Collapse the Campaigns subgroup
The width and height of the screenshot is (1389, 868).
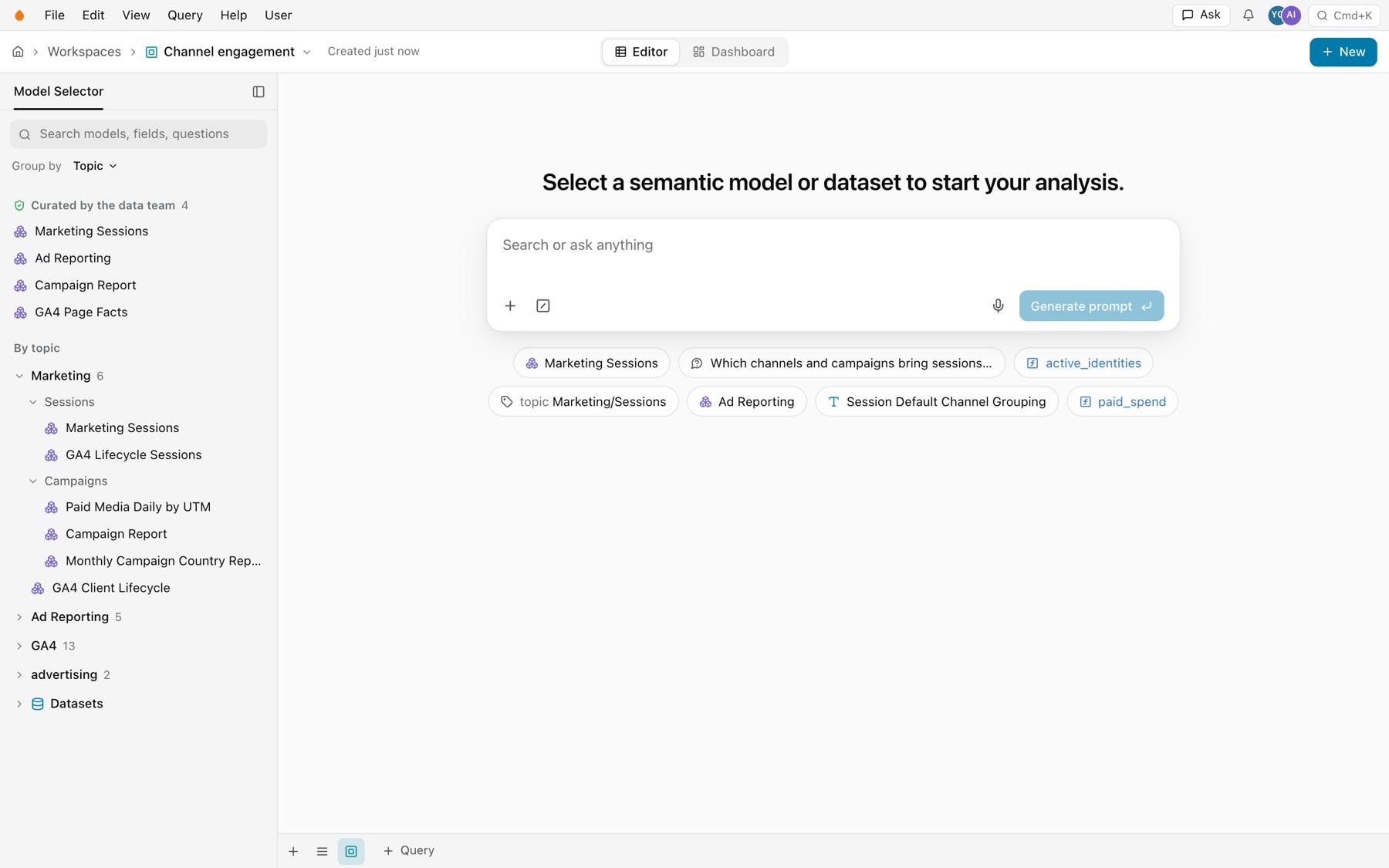pos(33,481)
